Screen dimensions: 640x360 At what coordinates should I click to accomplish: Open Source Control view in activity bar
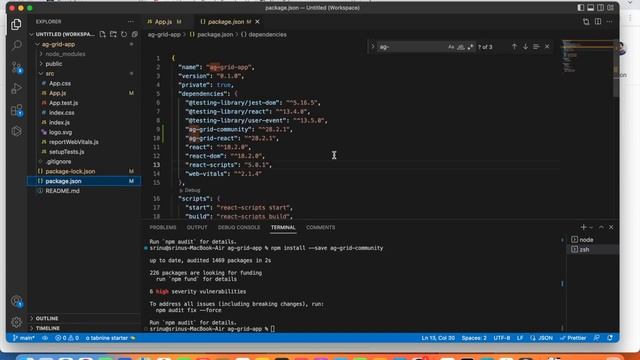(x=16, y=67)
